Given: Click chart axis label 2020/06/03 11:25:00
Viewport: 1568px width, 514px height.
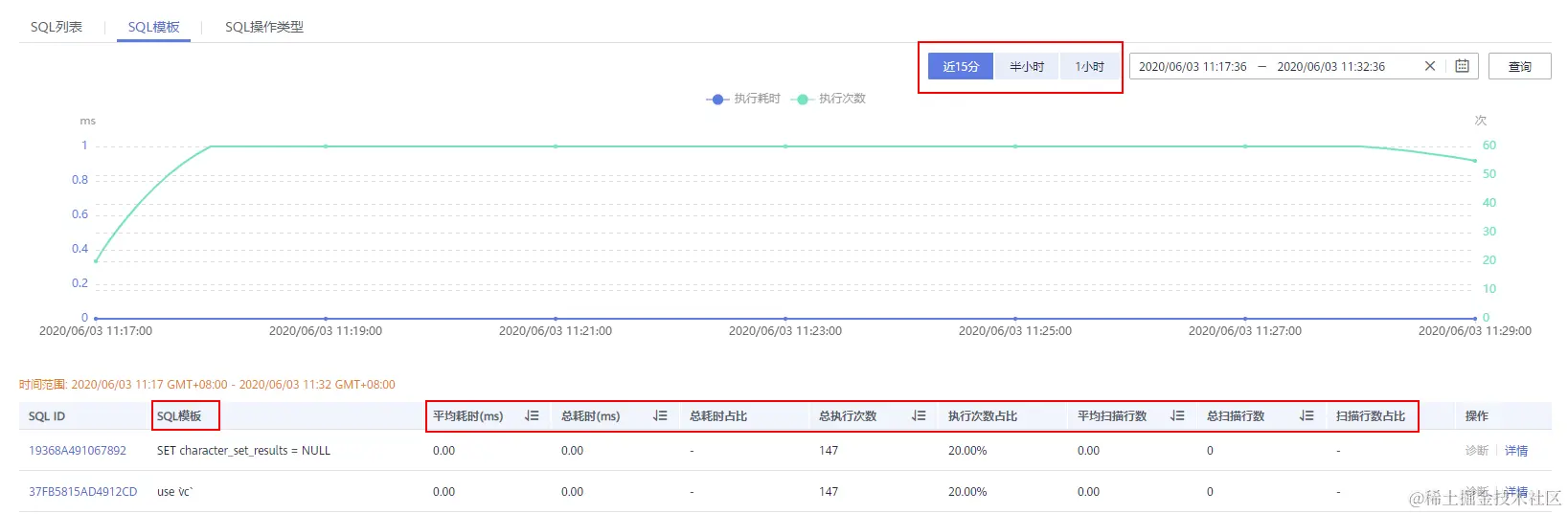Looking at the screenshot, I should [1015, 330].
